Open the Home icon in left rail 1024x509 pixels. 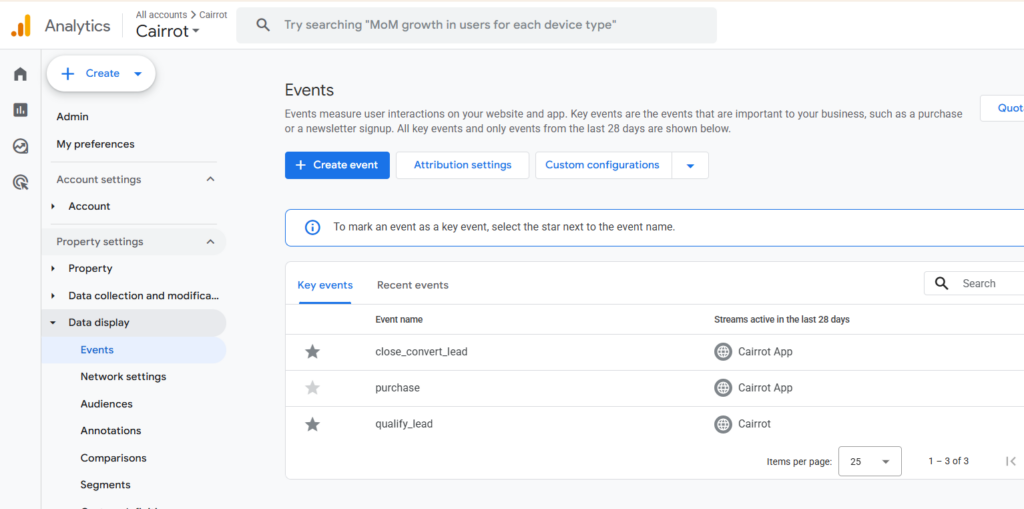coord(20,74)
